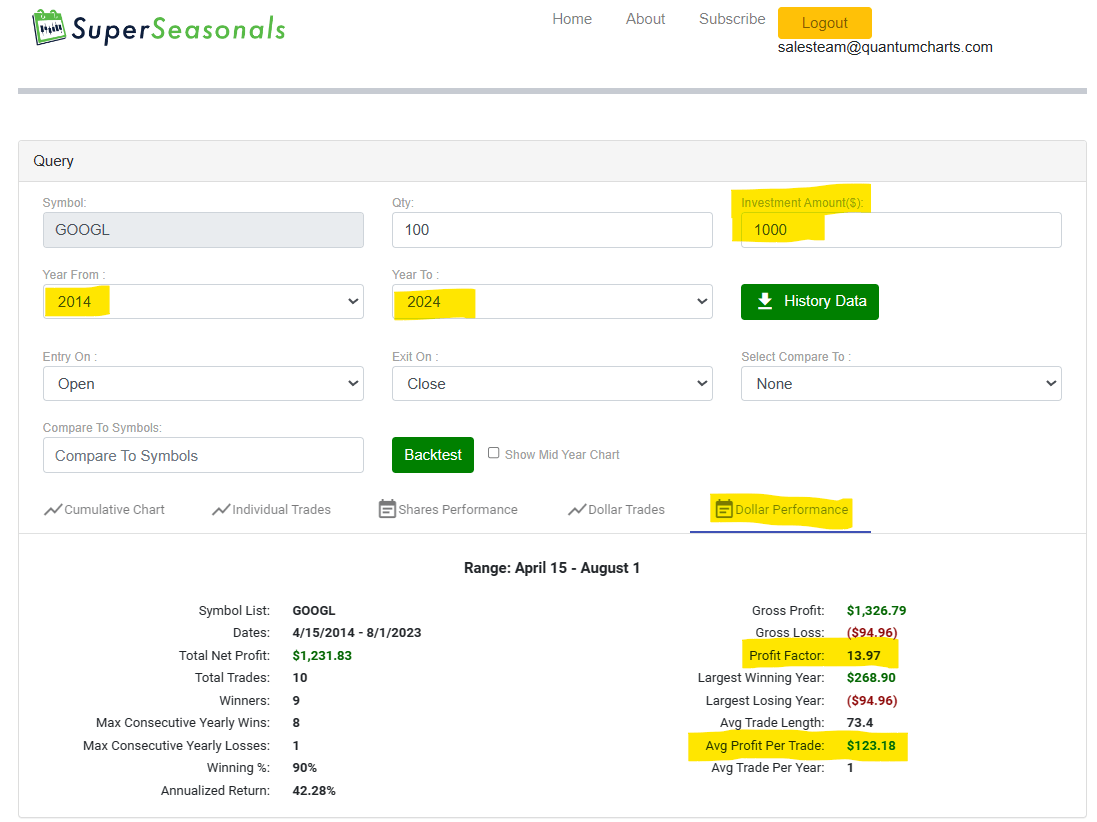
Task: Click the Profit Factor value 13.97
Action: (x=863, y=656)
